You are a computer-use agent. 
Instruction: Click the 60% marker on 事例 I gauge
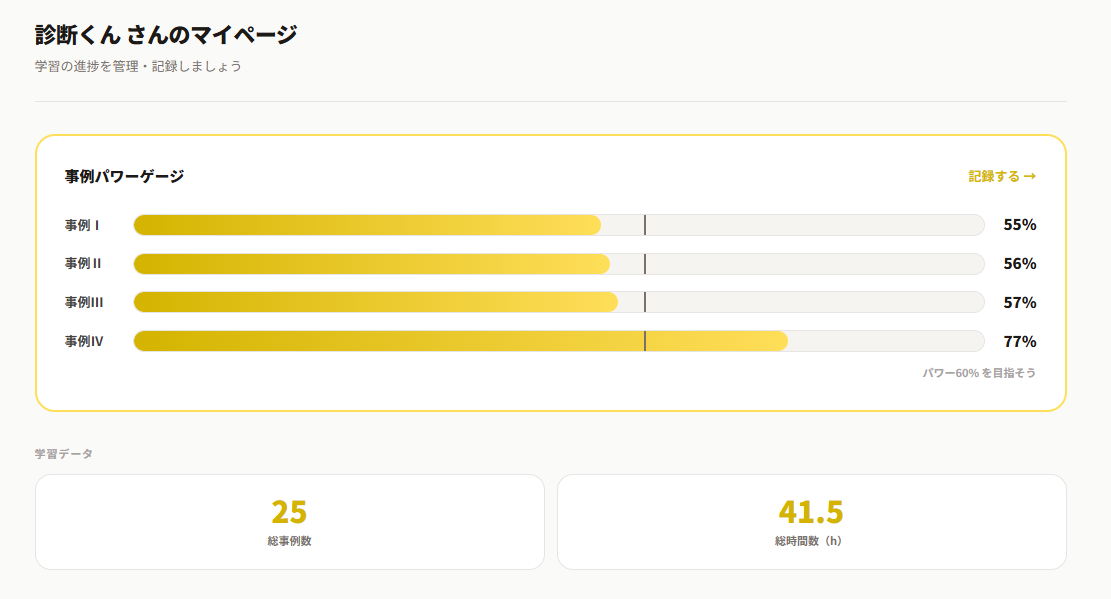645,225
